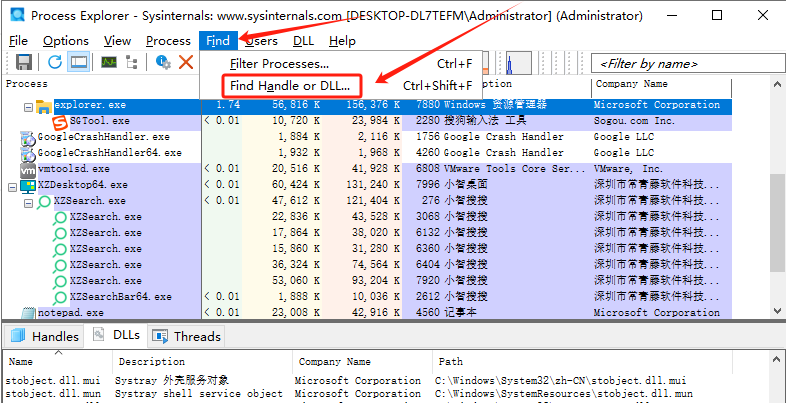
Task: Sort DLL list by Description column
Action: 203,361
